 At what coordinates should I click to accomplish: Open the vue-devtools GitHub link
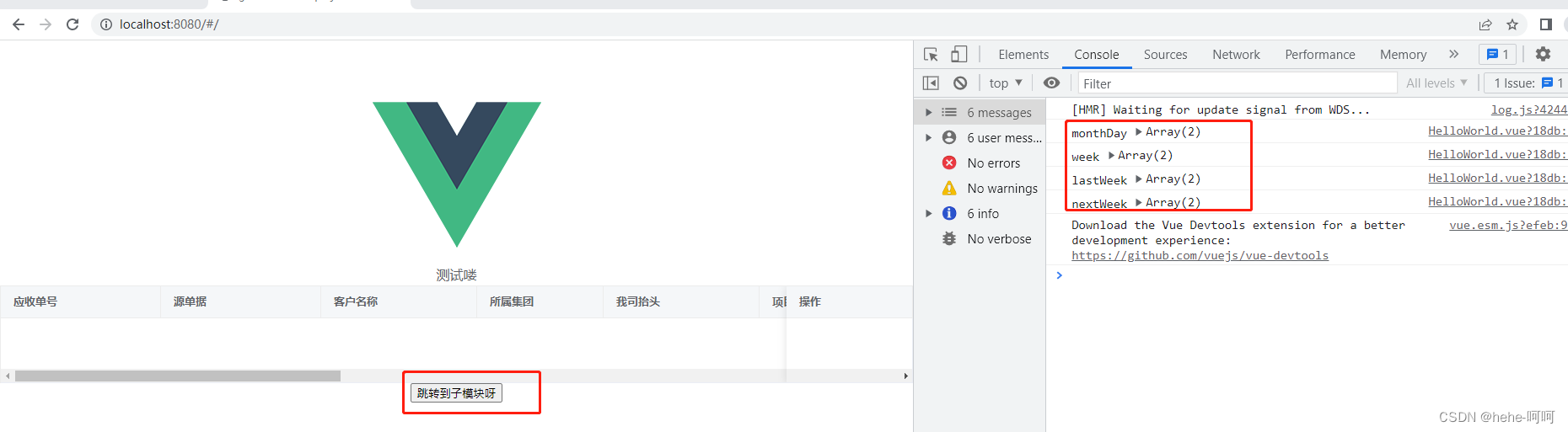pos(1200,255)
